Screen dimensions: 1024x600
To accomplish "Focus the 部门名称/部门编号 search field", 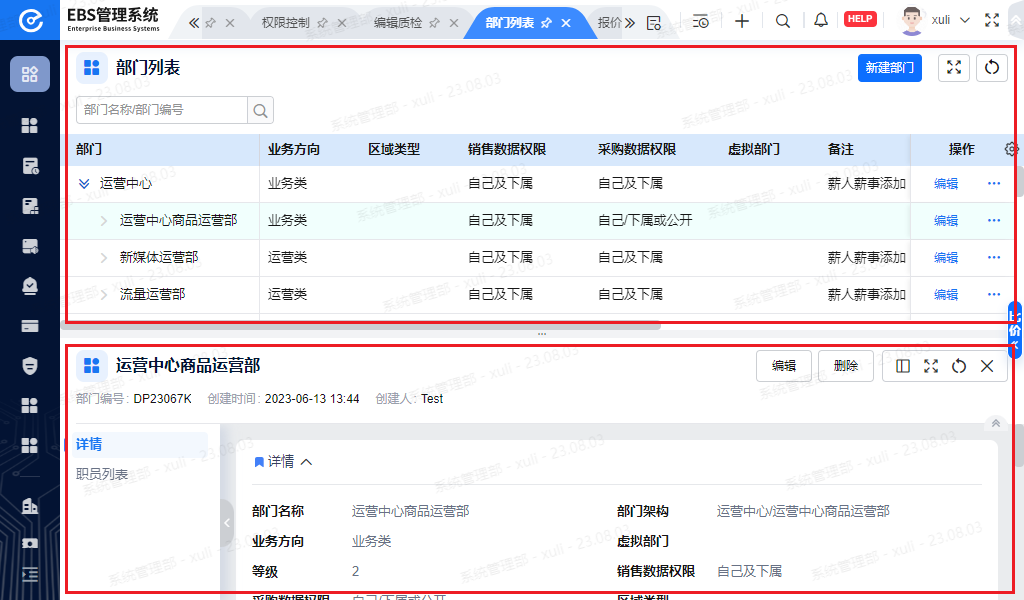I will click(x=162, y=110).
